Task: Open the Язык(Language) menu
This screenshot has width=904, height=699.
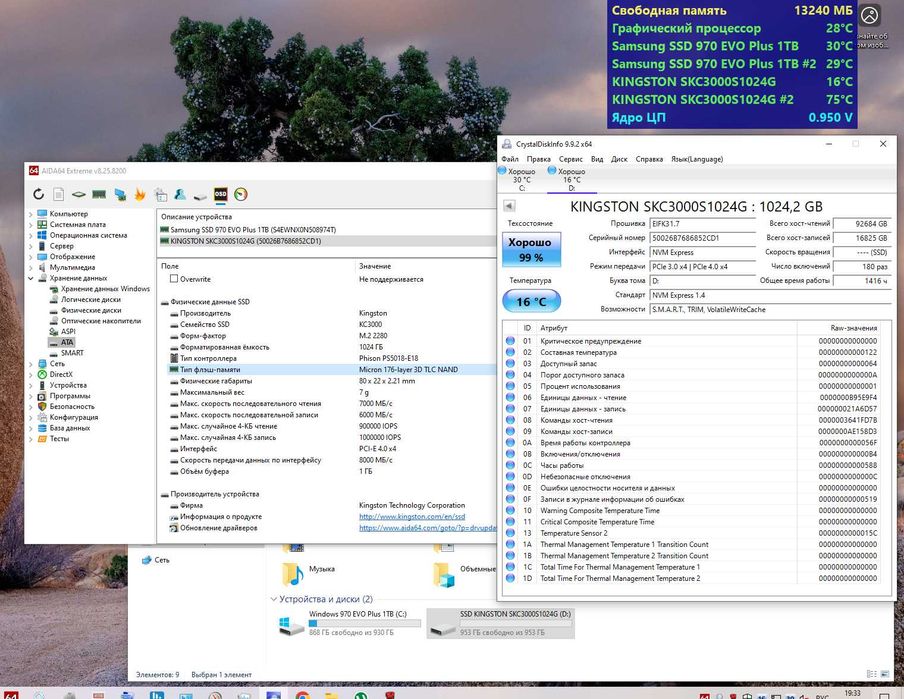Action: click(697, 159)
